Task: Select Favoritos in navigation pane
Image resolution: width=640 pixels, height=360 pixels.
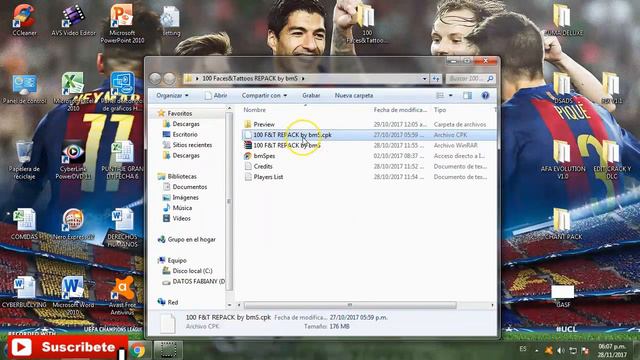Action: click(180, 113)
